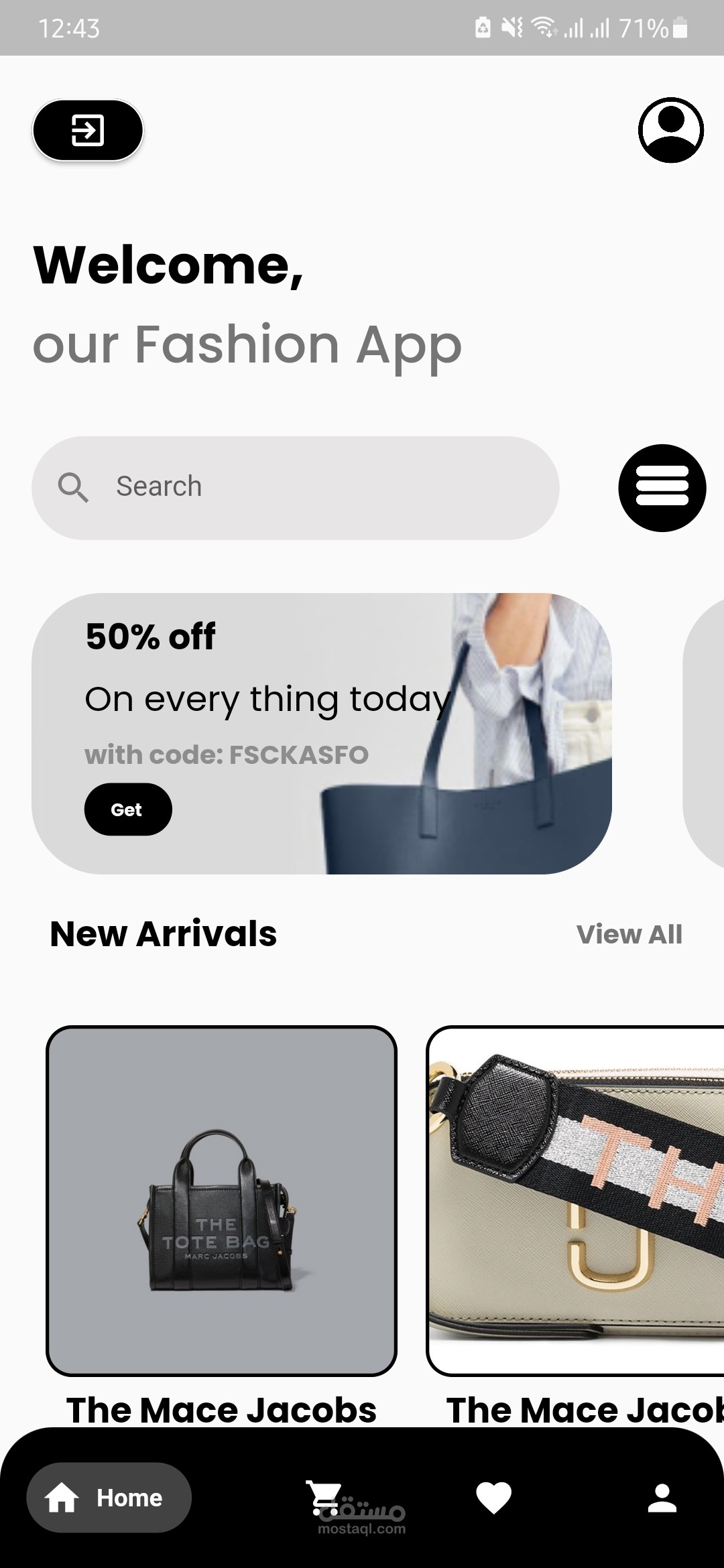Tap the Get button on promo banner
Image resolution: width=724 pixels, height=1568 pixels.
coord(128,809)
